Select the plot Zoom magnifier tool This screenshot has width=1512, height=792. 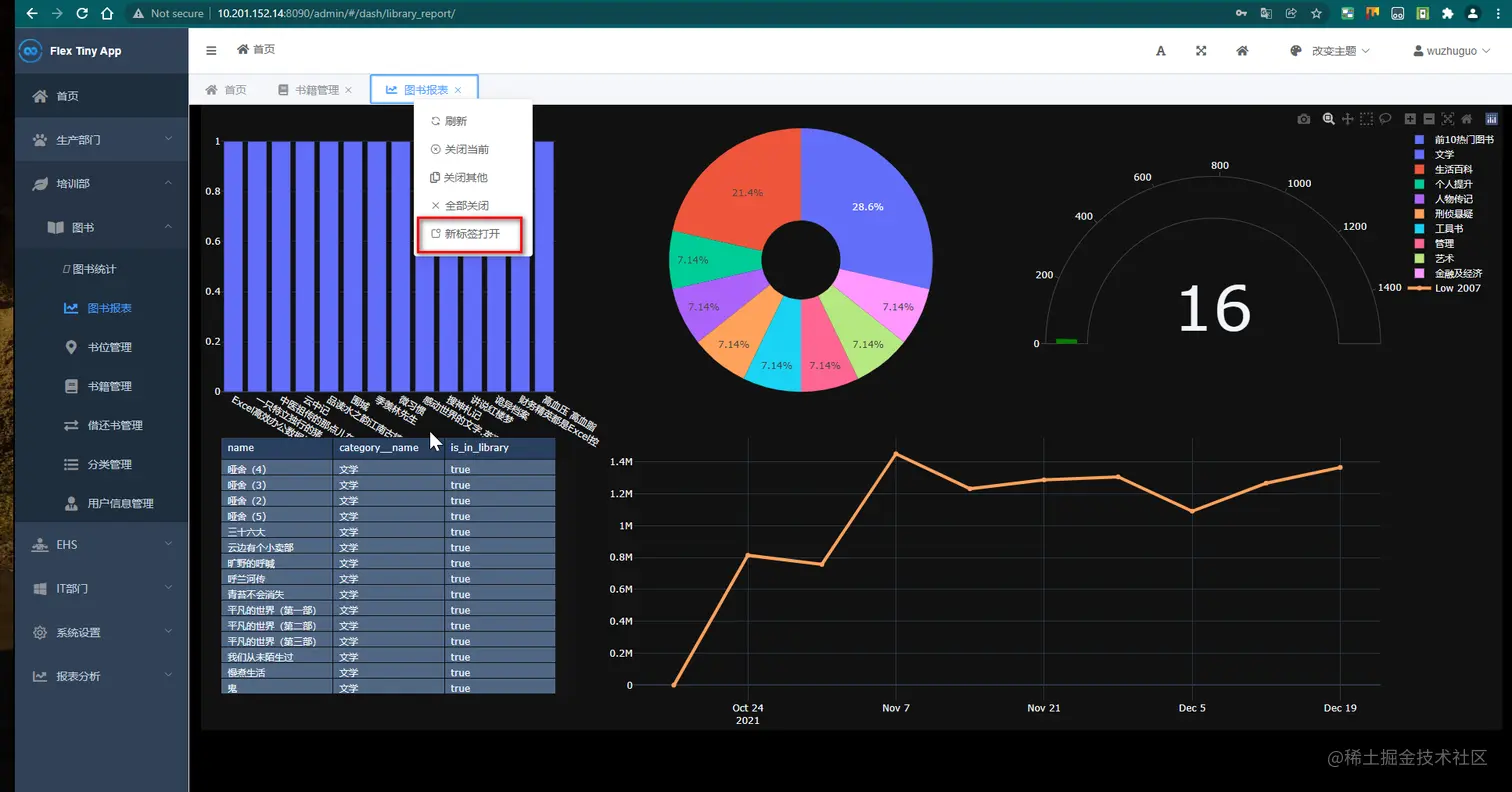tap(1329, 119)
